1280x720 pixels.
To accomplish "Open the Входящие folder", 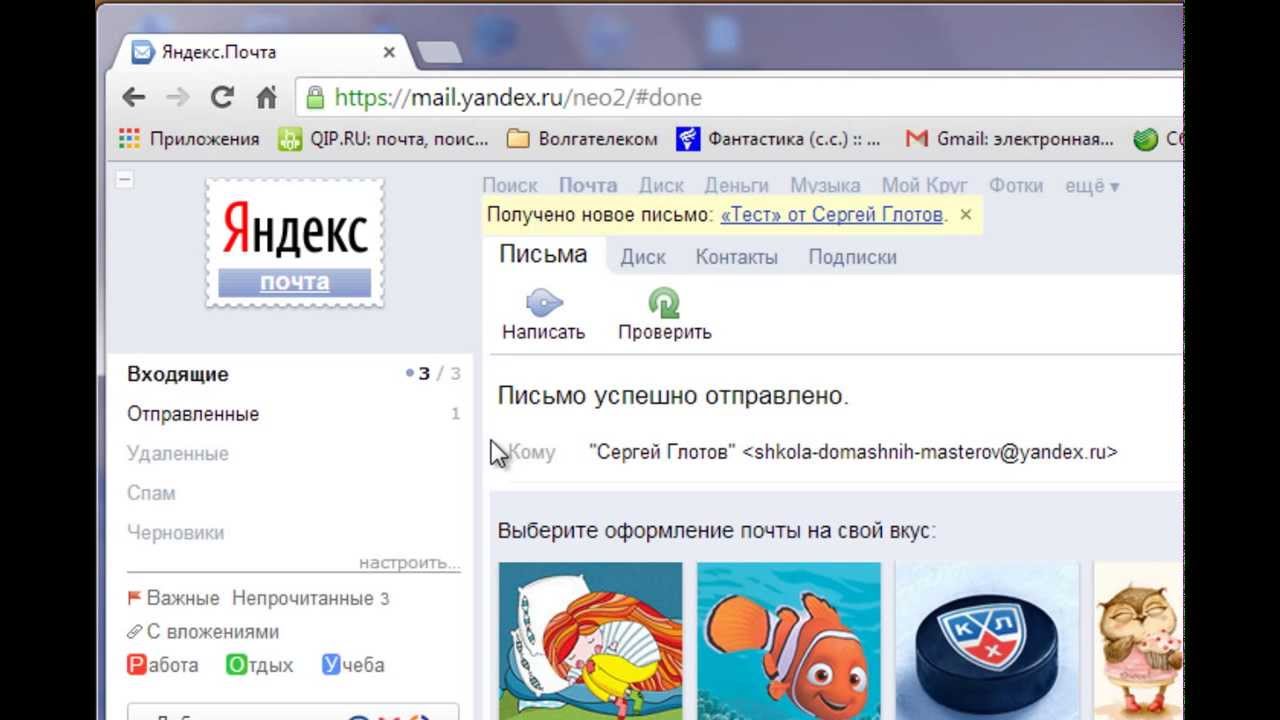I will click(178, 374).
